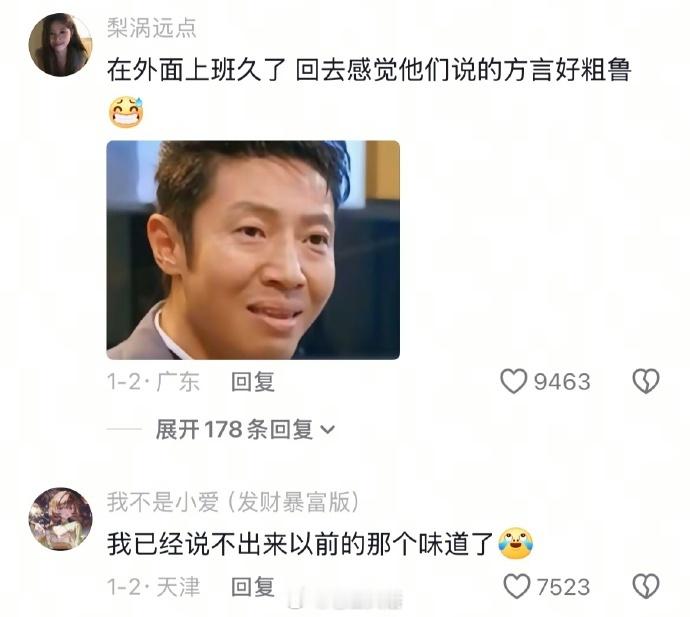Tap the 1-2·广东 date location label
690x617 pixels.
point(154,382)
